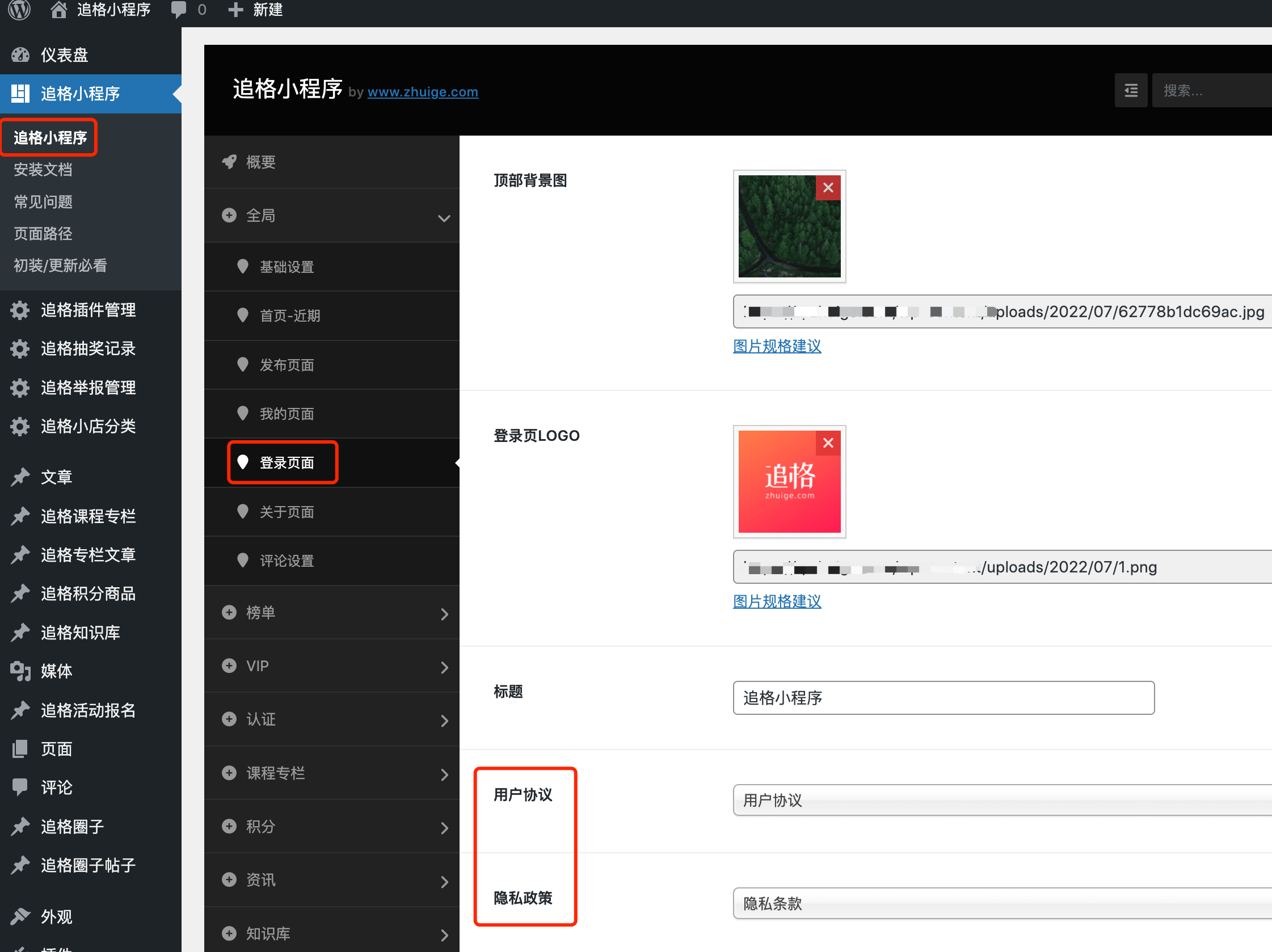Image resolution: width=1272 pixels, height=952 pixels.
Task: Expand the VIP section
Action: (332, 666)
